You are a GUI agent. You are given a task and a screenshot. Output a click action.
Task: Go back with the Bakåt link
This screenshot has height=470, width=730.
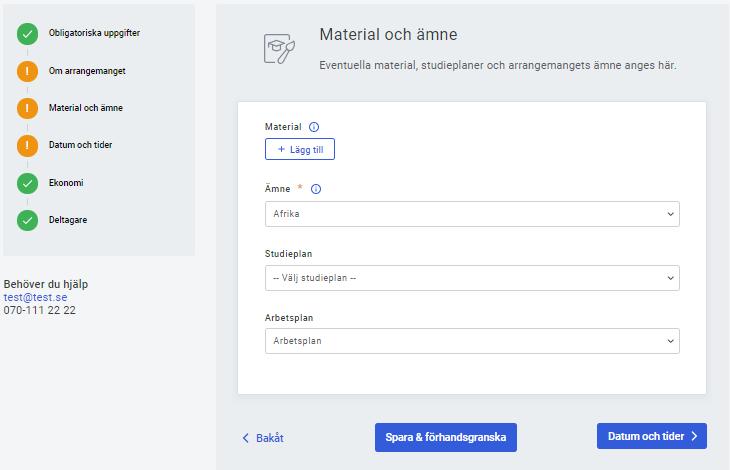[263, 438]
